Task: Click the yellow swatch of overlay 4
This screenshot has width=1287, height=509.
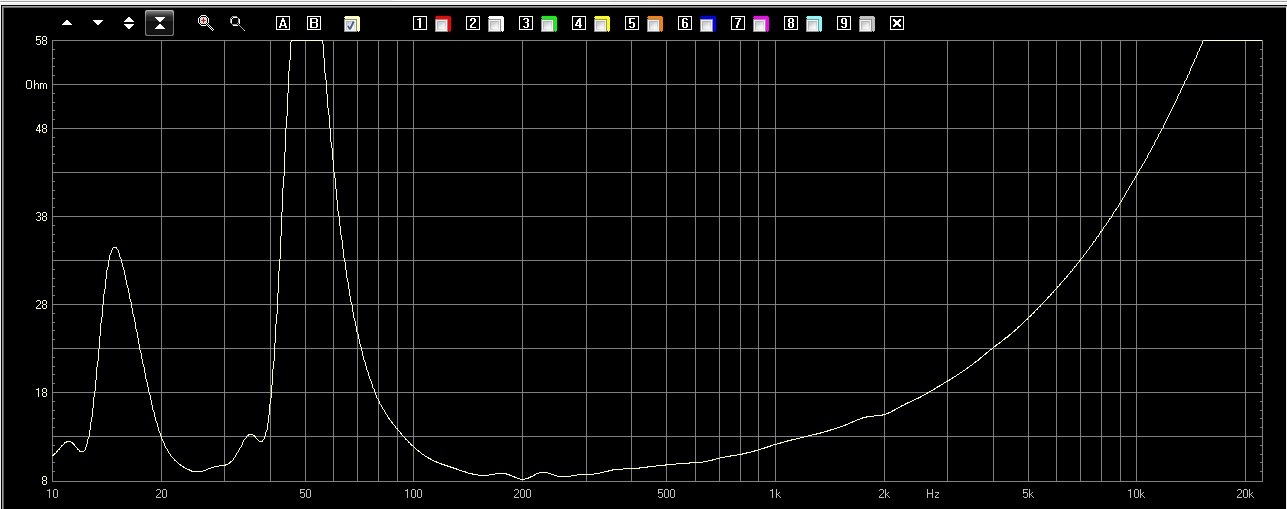Action: pyautogui.click(x=602, y=24)
